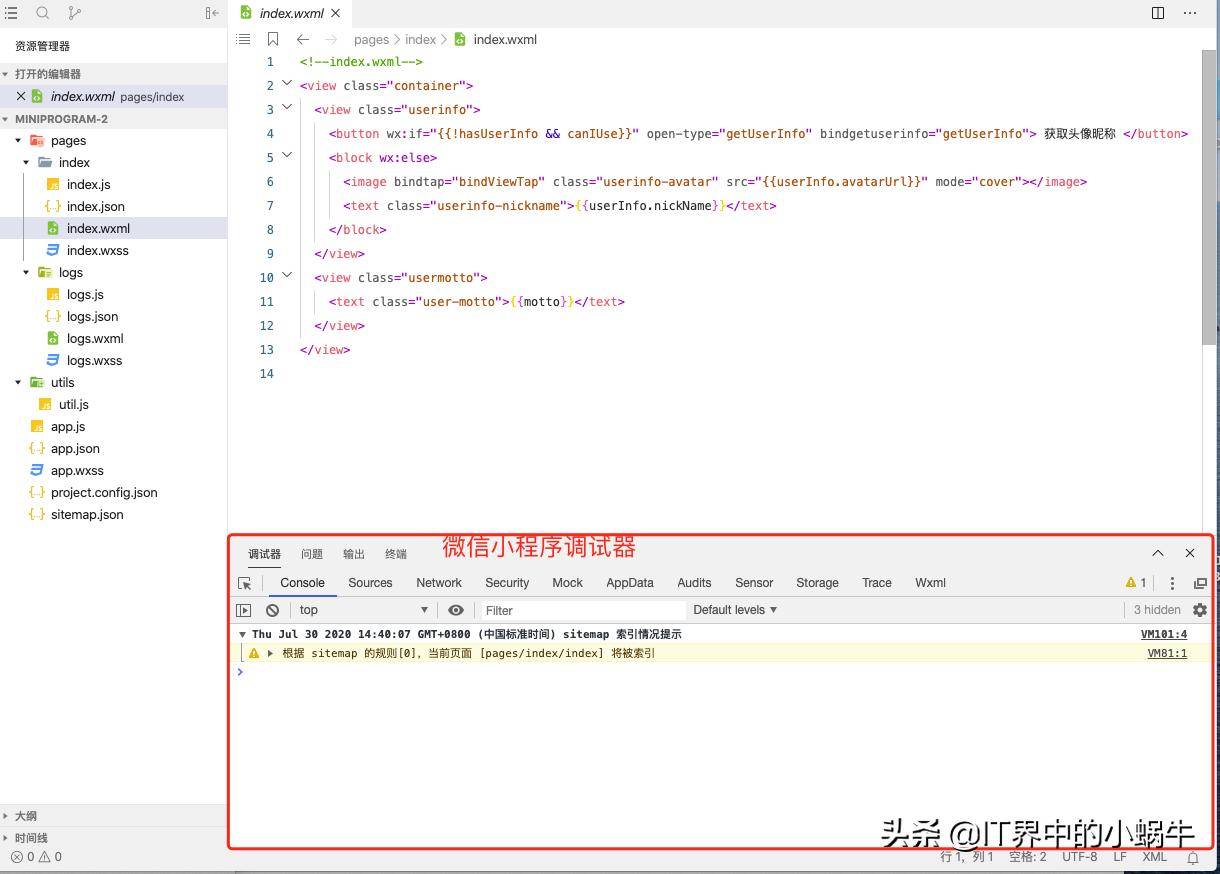1220x874 pixels.
Task: Open the top context dropdown
Action: click(364, 610)
